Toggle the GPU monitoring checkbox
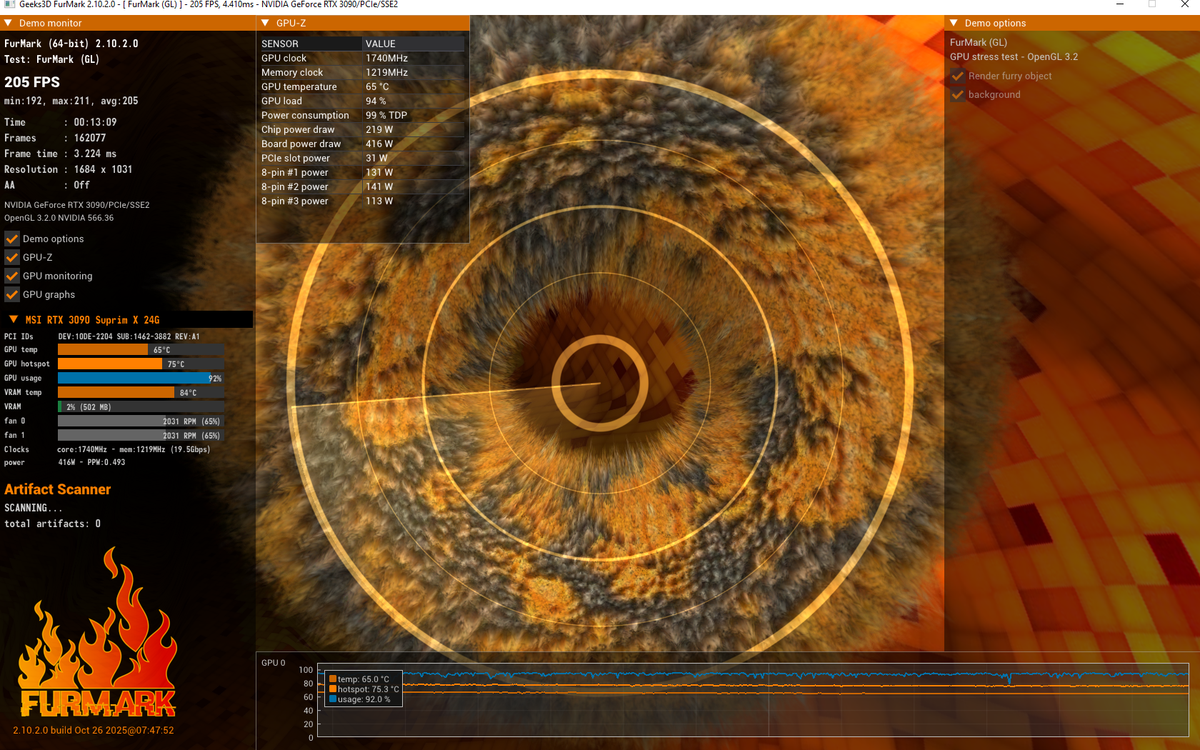 [x=12, y=276]
